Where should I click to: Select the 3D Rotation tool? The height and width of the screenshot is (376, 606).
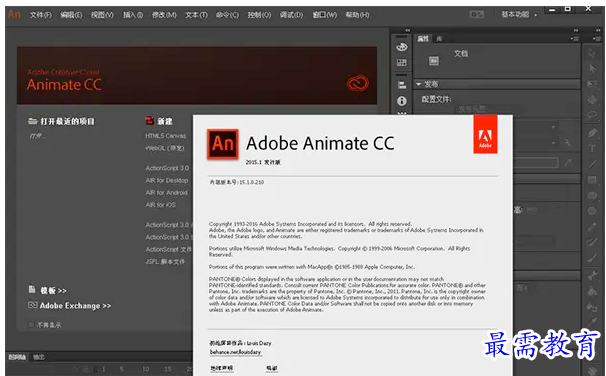tap(592, 100)
